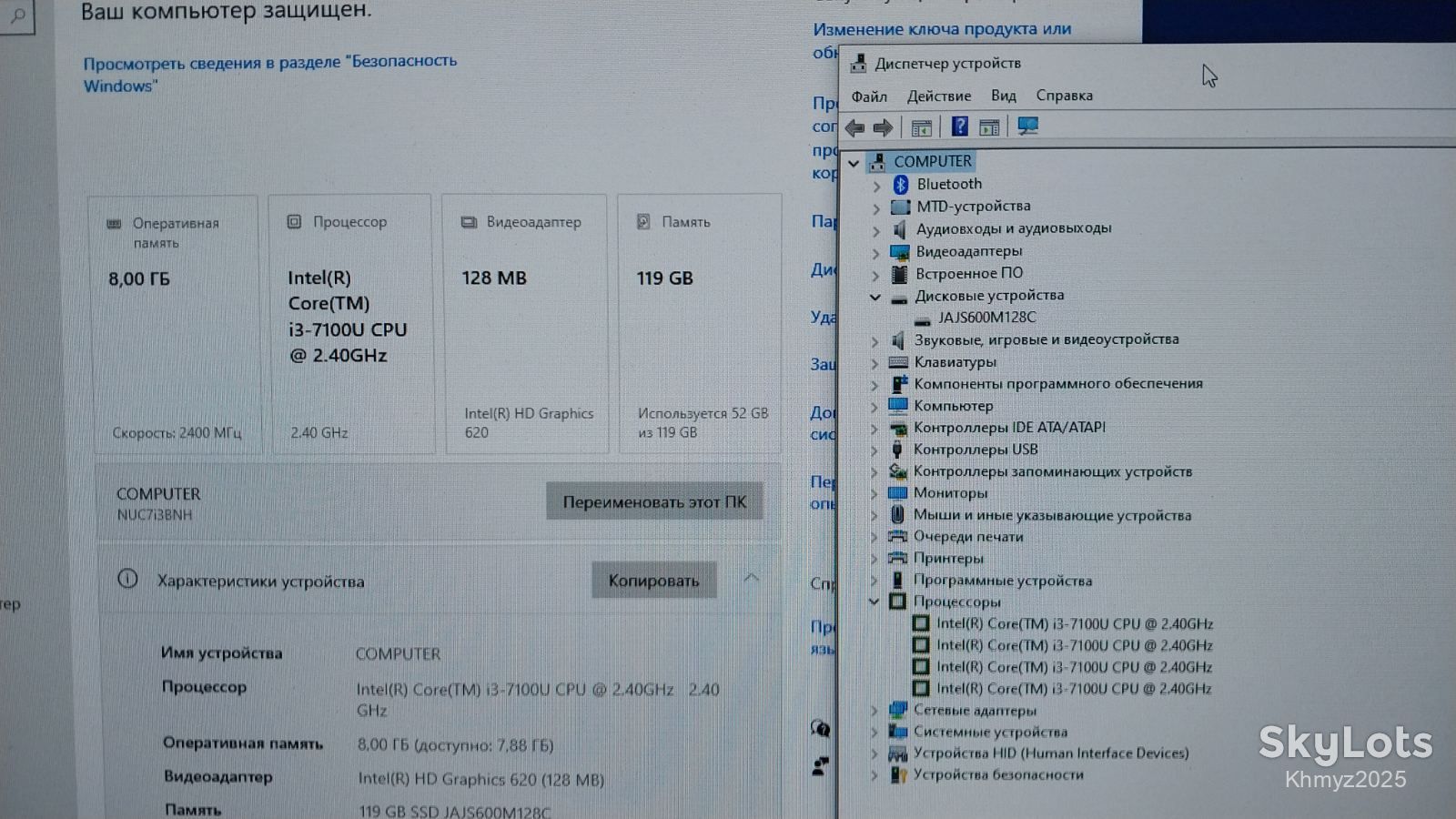This screenshot has height=819, width=1456.
Task: Collapse the Дисковые устройства node
Action: tap(875, 297)
